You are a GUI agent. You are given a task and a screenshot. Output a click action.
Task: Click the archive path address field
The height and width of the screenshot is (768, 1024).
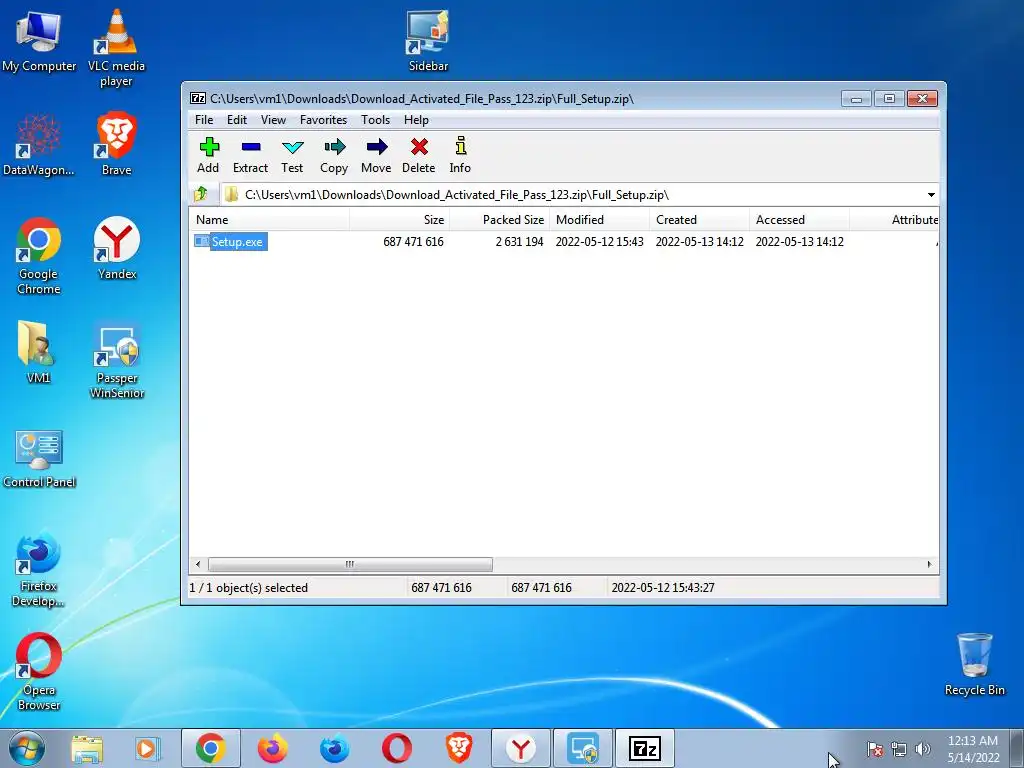coord(572,195)
